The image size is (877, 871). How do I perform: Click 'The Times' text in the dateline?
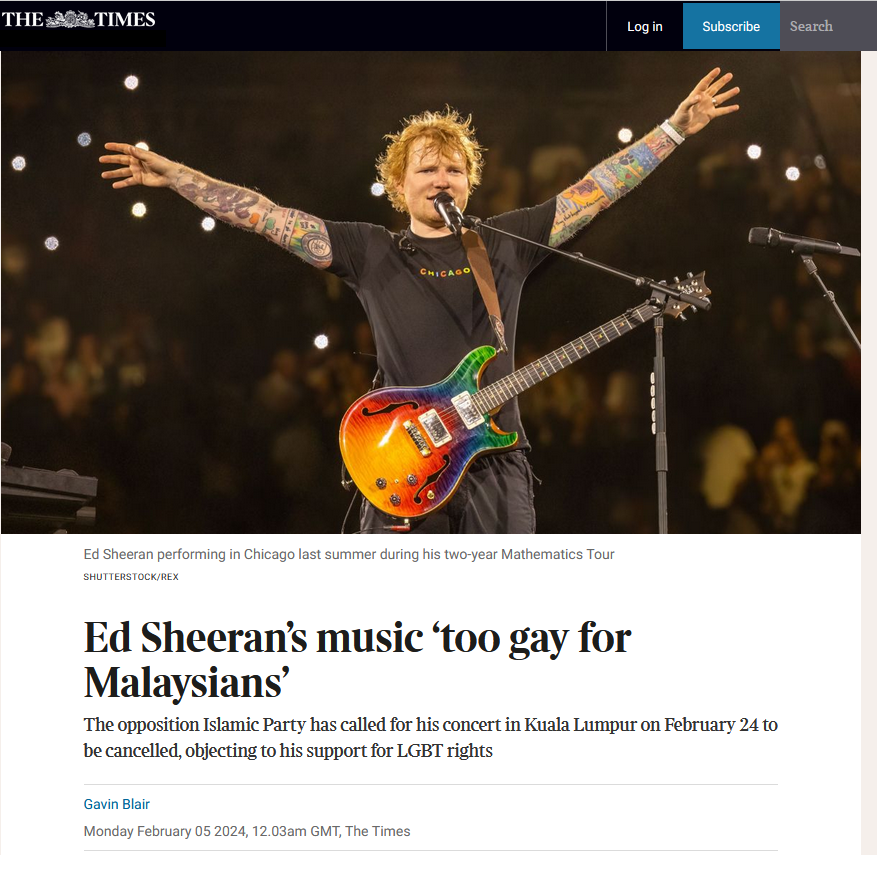click(x=378, y=831)
